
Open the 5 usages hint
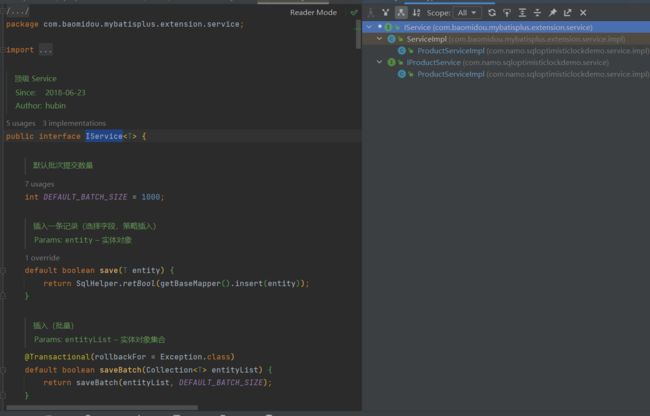[21, 123]
